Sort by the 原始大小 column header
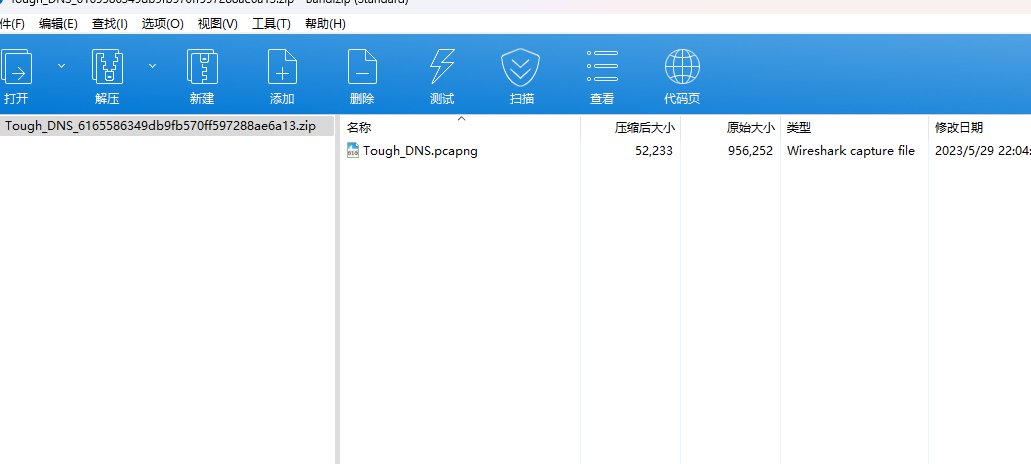Screen dimensions: 1031x464 click(x=750, y=128)
